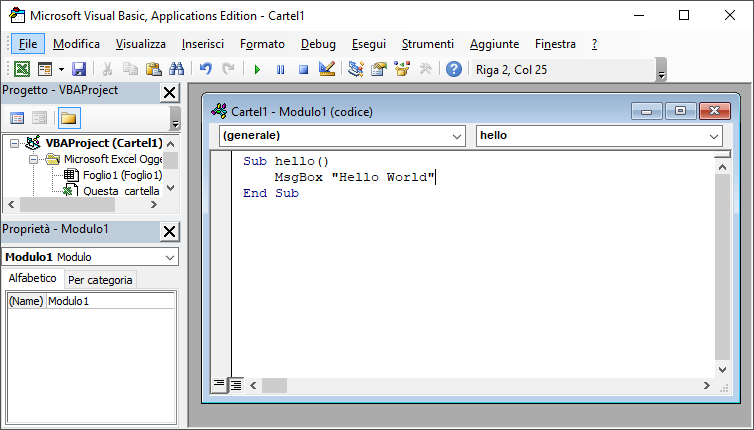The height and width of the screenshot is (430, 754).
Task: Click the Insert UserForm toolbar icon
Action: click(x=45, y=69)
